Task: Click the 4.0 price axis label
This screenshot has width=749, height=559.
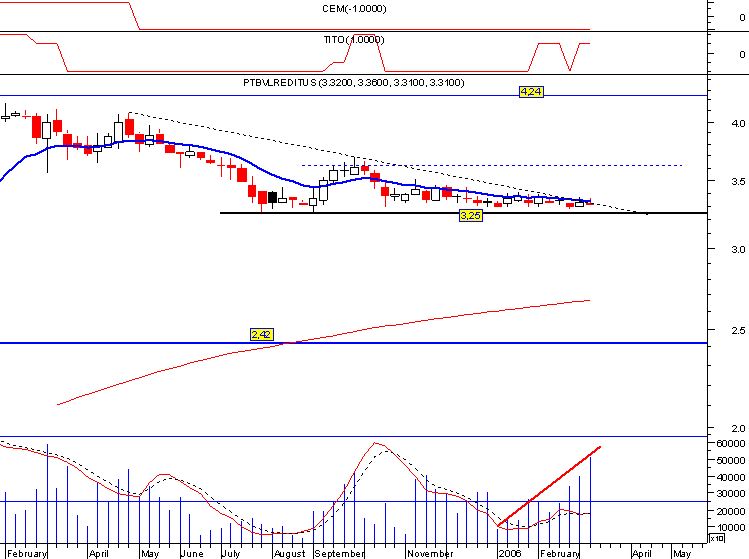Action: pos(738,124)
